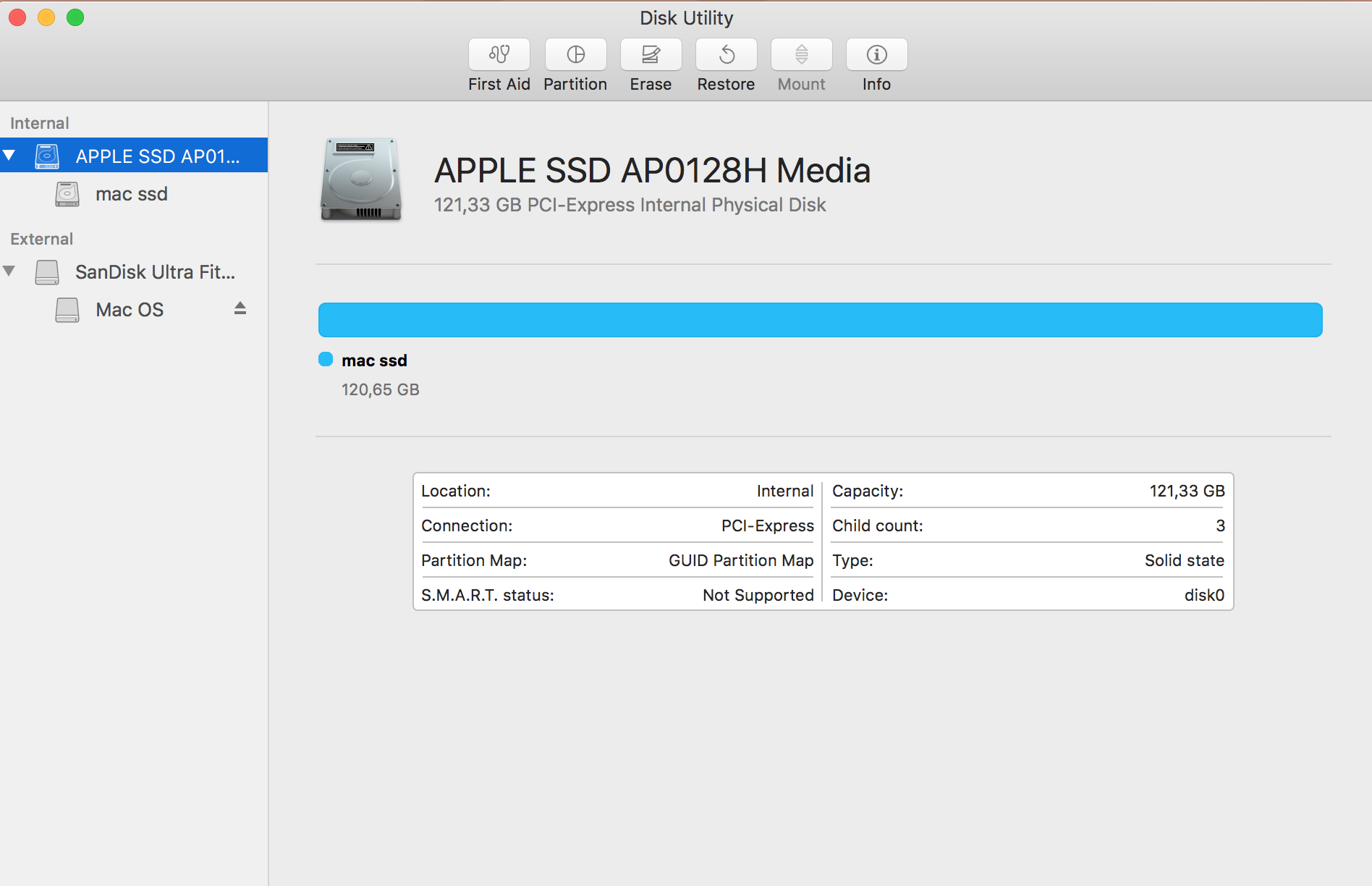Select APPLE SSD AP01 internal disk
1372x886 pixels.
coord(157,156)
